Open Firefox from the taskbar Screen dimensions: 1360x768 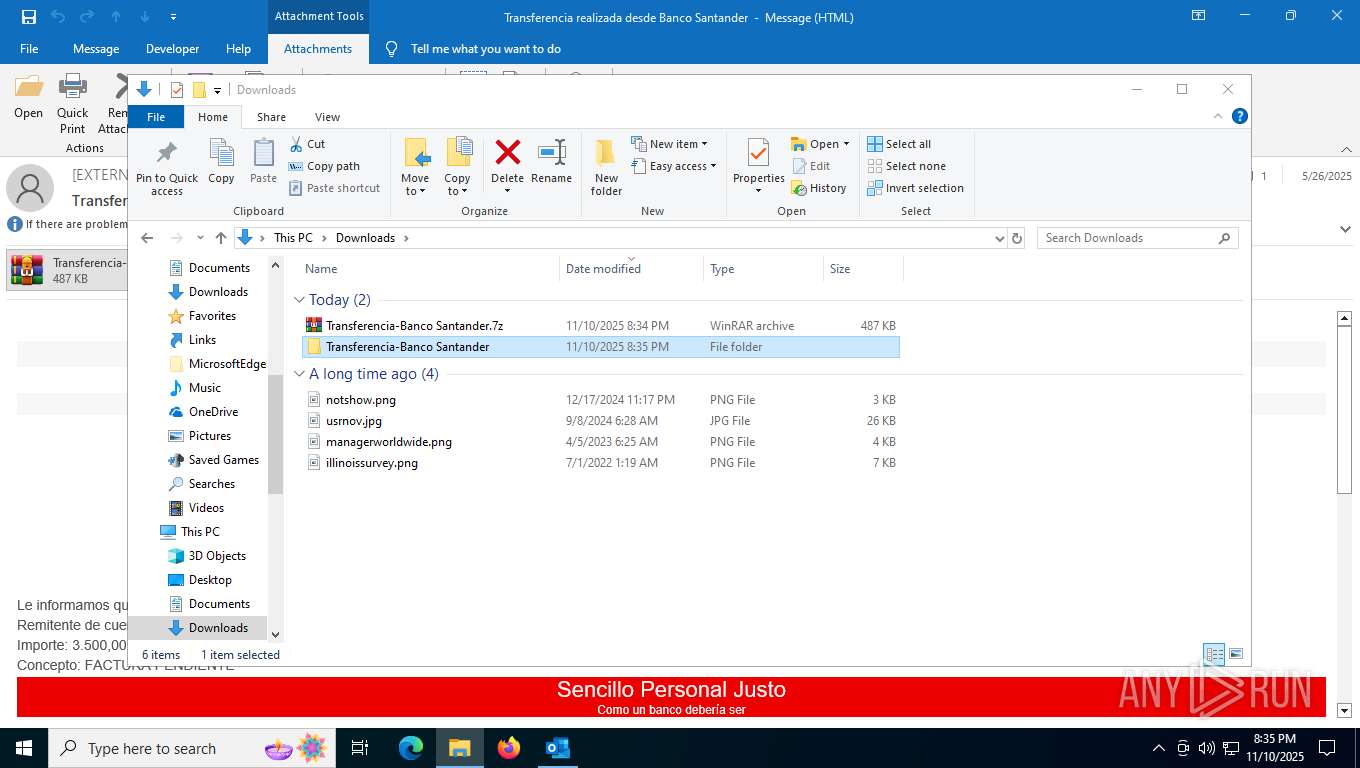[509, 748]
